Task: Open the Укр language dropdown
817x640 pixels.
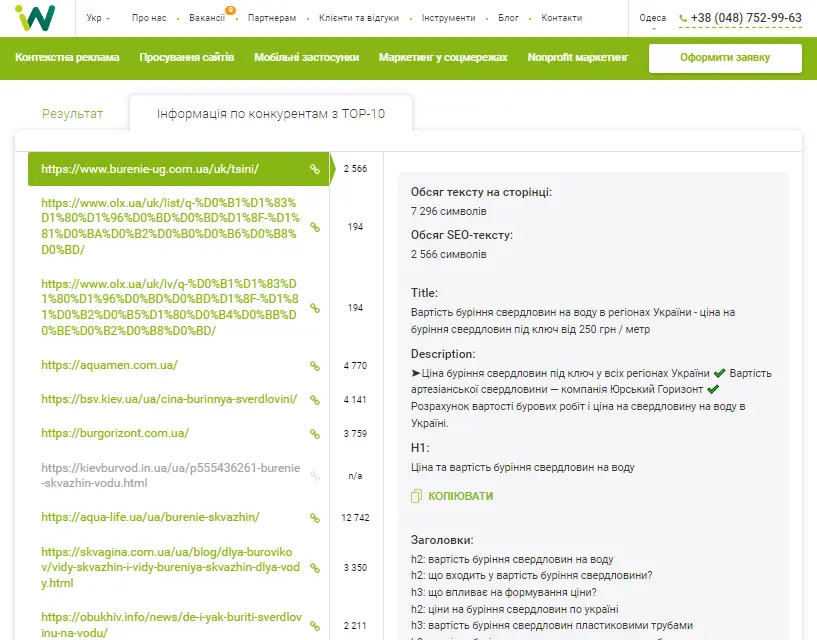Action: pyautogui.click(x=98, y=18)
